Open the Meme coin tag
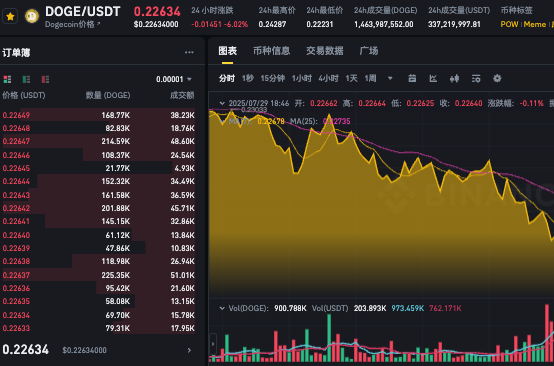Viewport: 554px width, 366px height. 535,24
